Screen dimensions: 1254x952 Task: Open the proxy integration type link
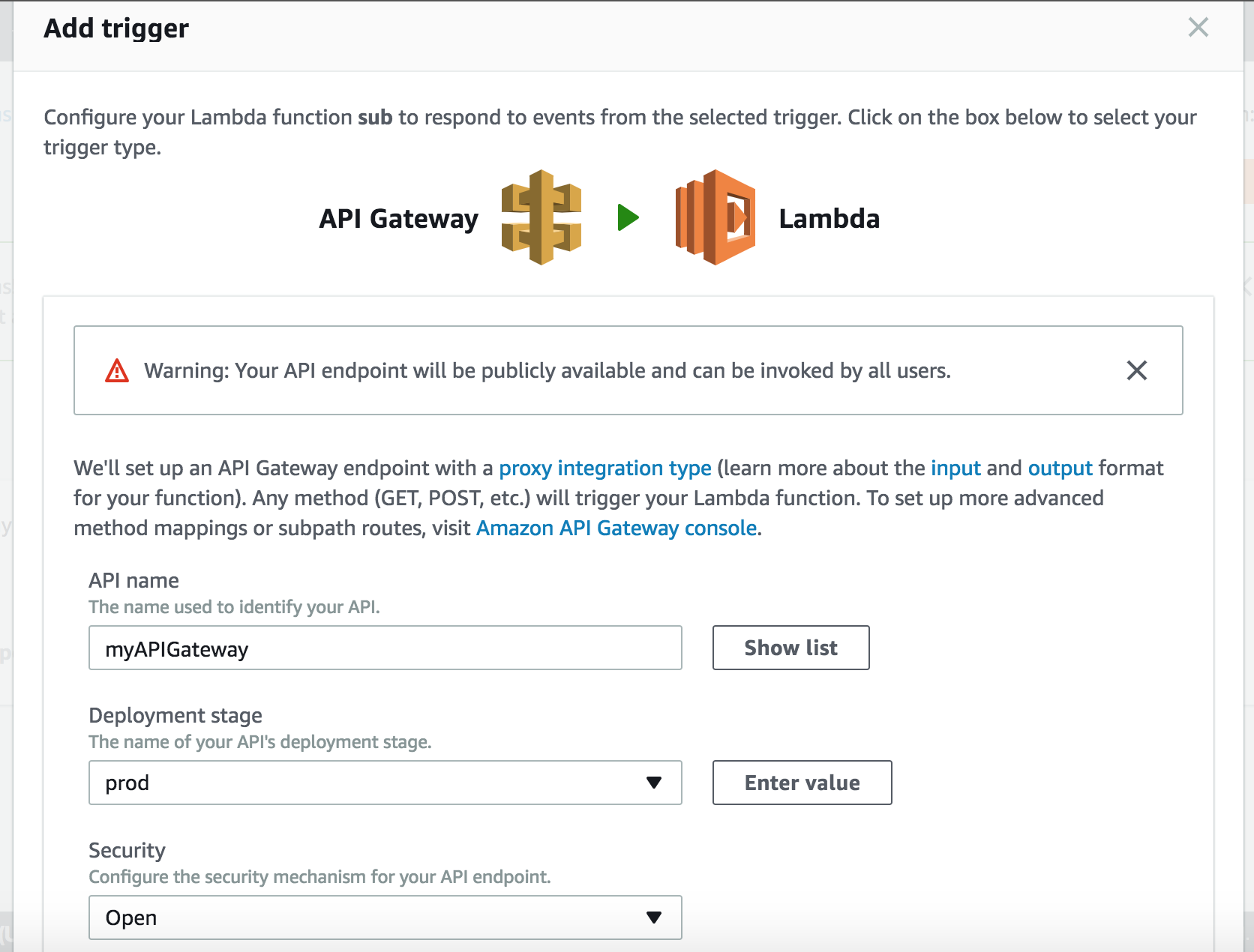pos(604,469)
